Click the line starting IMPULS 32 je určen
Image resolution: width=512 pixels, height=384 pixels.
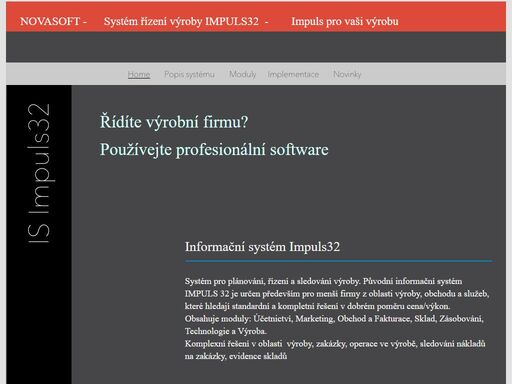click(x=337, y=294)
